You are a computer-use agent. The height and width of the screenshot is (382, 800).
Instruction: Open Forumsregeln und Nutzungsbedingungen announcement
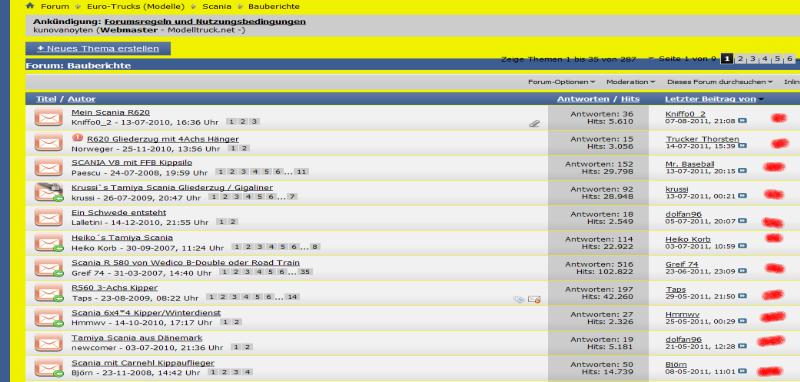(x=205, y=21)
